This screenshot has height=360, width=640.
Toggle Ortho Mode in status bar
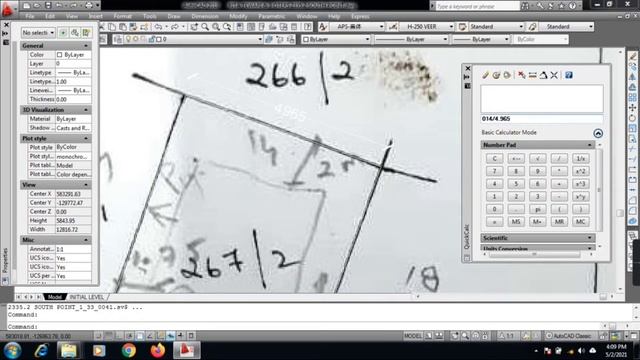119,336
